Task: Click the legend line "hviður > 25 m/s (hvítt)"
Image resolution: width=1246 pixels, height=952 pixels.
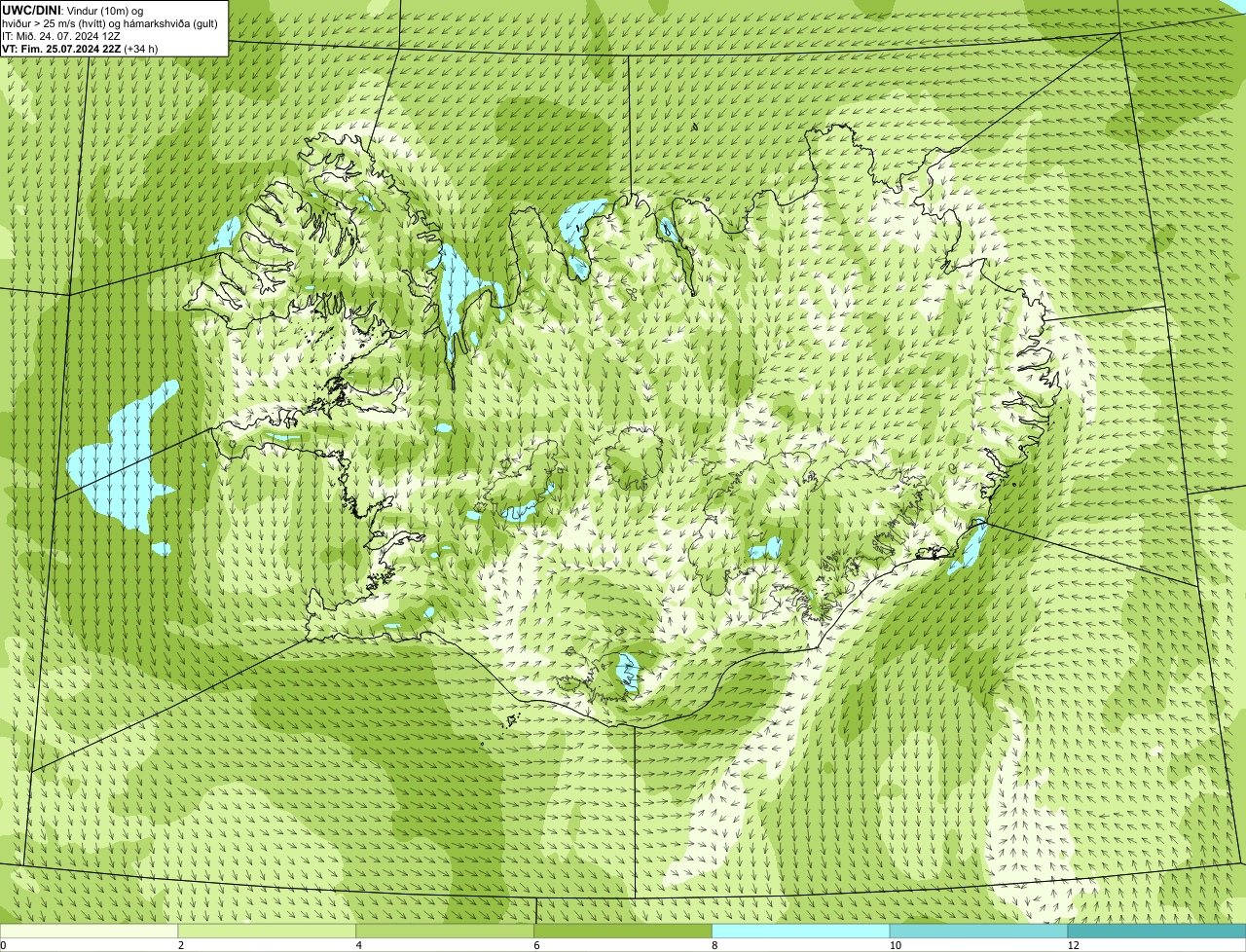Action: coord(110,22)
